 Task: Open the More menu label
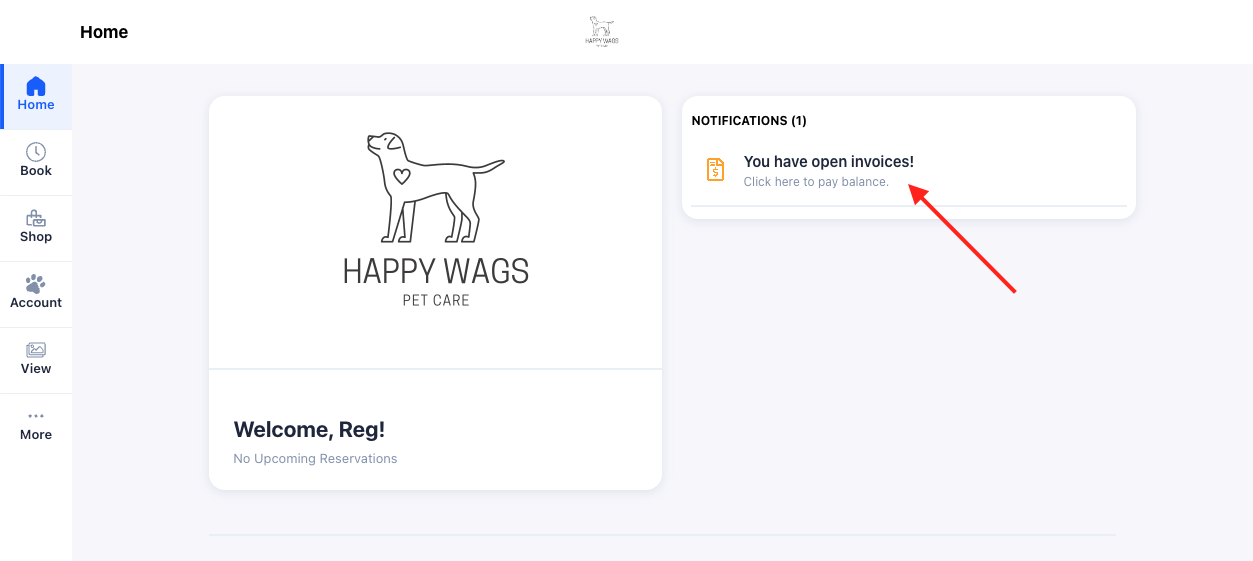click(x=36, y=435)
